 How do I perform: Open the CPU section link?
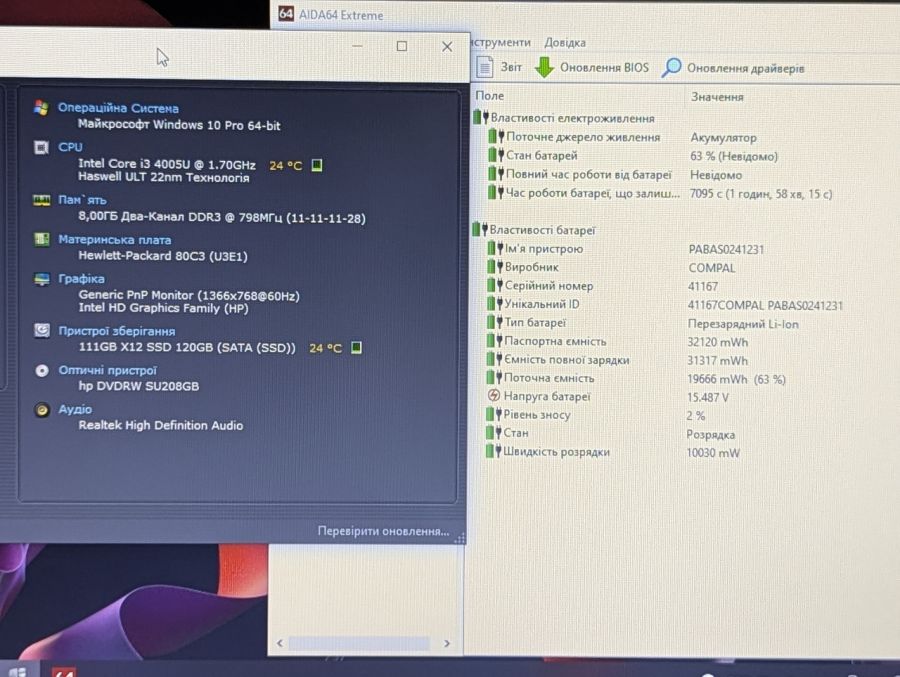click(70, 147)
